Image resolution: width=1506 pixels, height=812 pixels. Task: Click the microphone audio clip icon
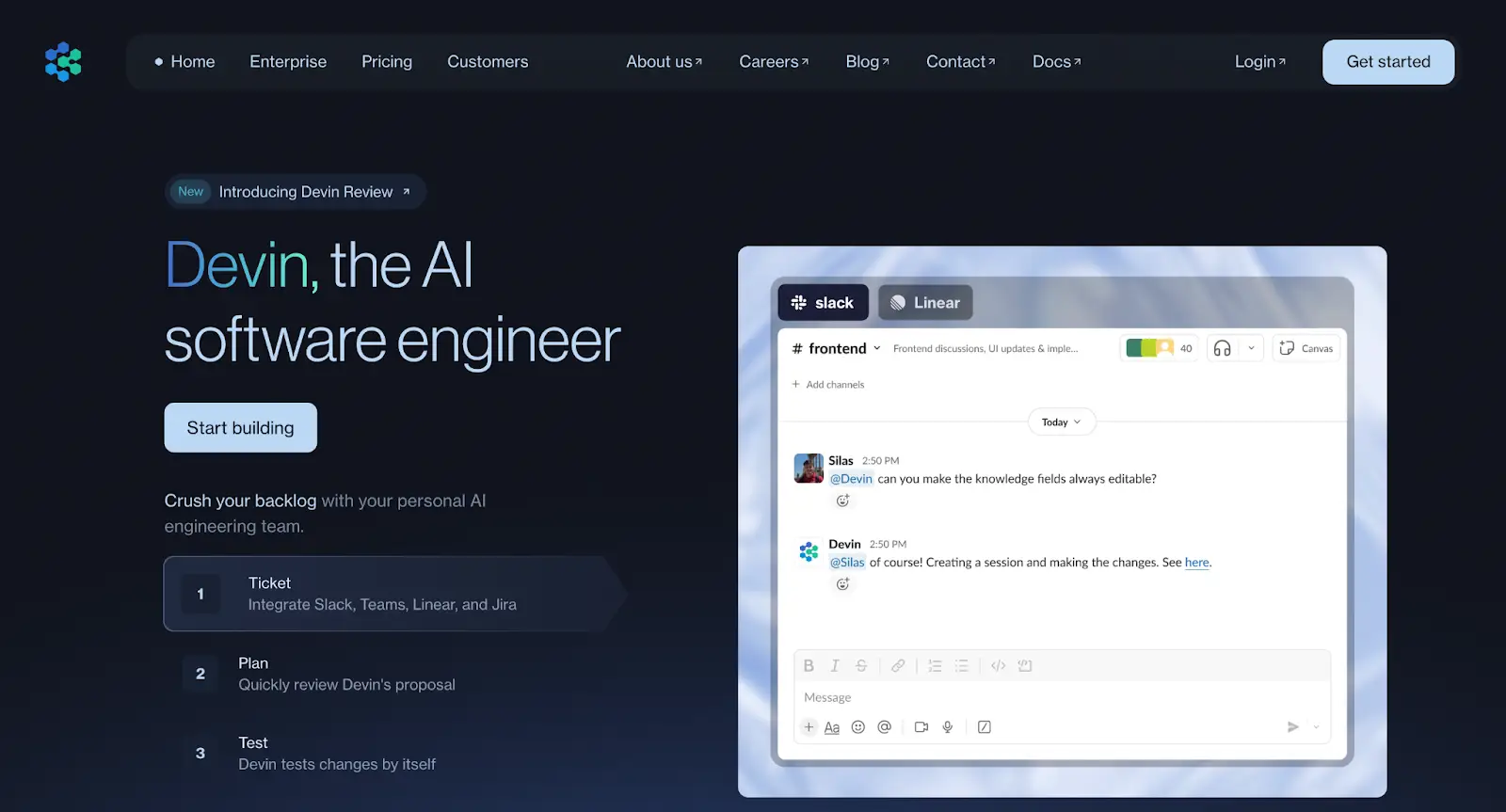point(948,727)
